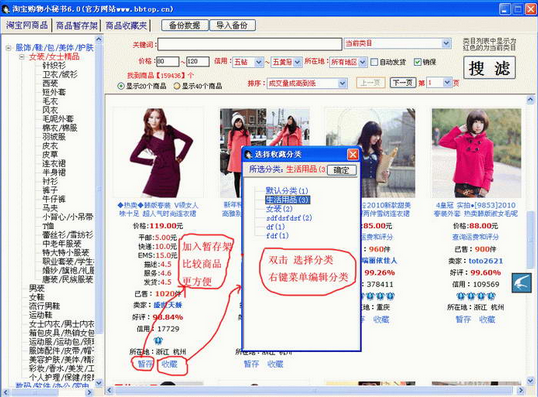Click 查询运费和评分 under 88.00元 product
The width and height of the screenshot is (538, 397).
(475, 237)
